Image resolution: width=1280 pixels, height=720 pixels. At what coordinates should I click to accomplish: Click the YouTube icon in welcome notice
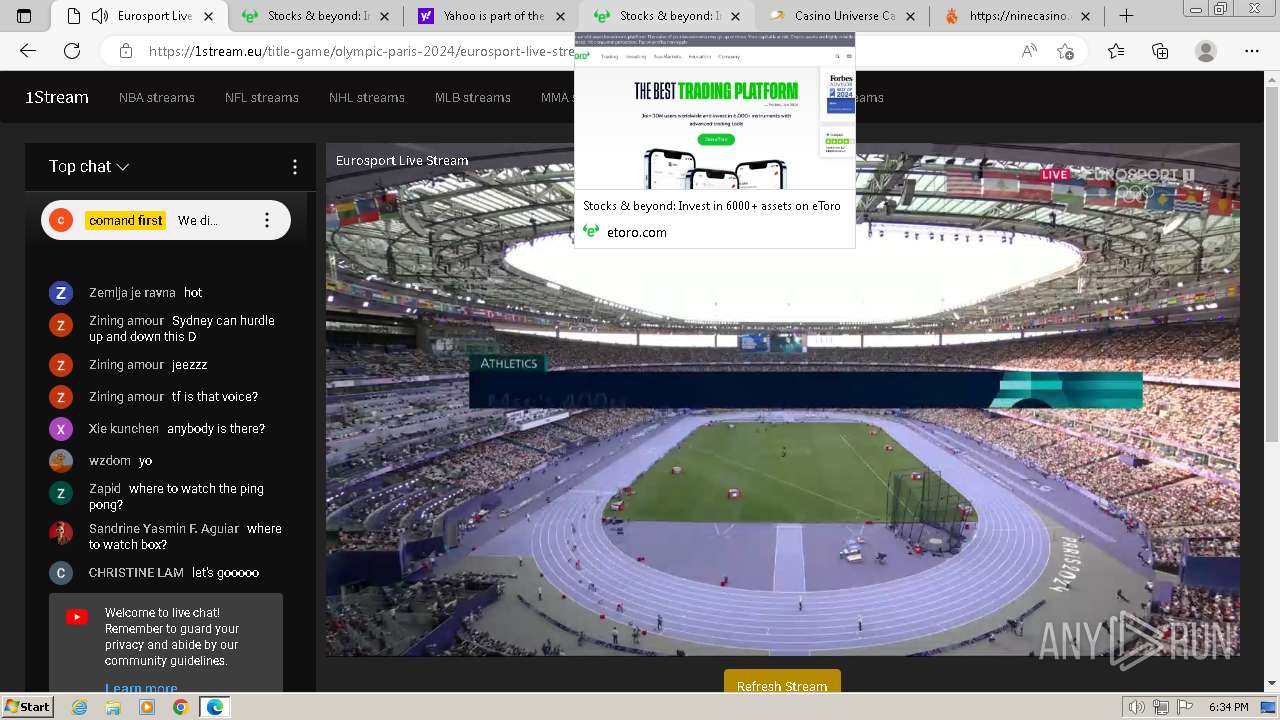77,617
